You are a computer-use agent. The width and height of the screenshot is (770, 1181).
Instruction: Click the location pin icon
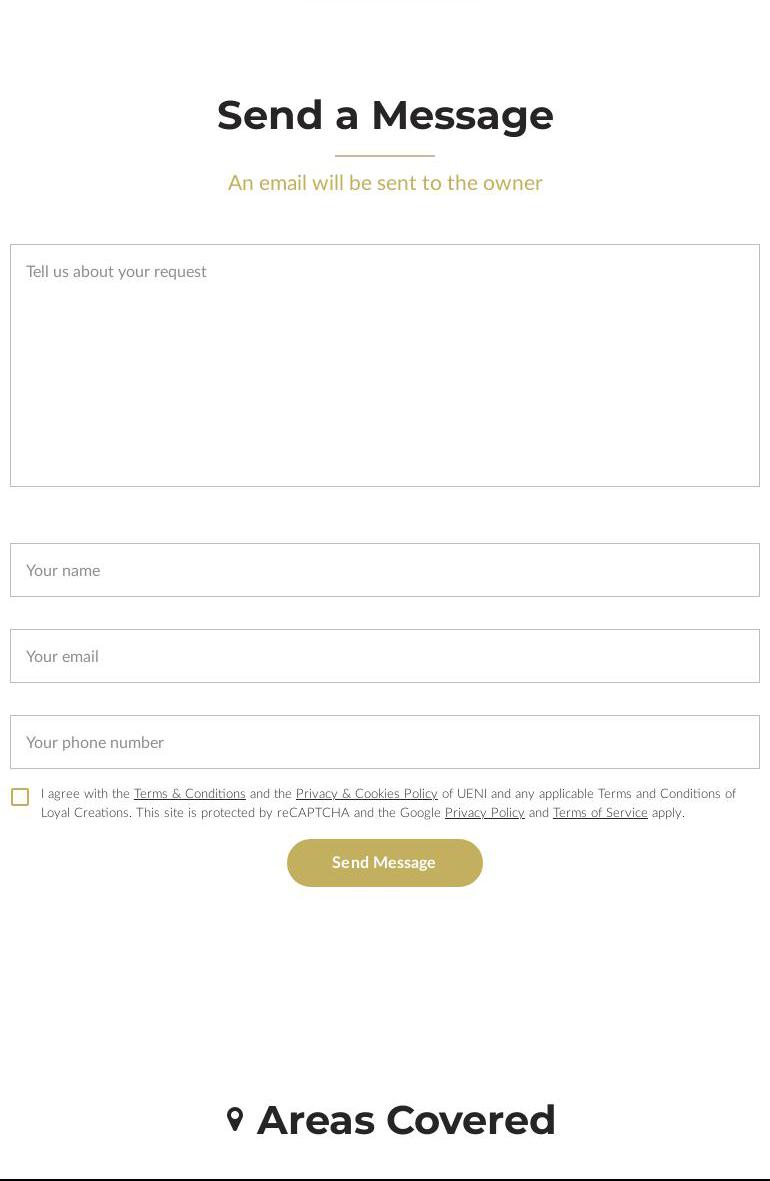235,1120
